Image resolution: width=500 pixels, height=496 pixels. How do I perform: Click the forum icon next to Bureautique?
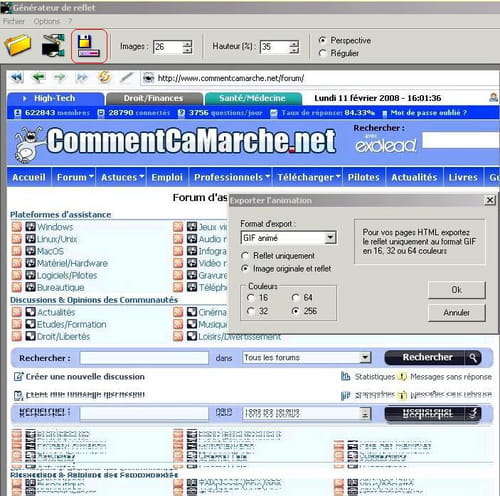[30, 287]
